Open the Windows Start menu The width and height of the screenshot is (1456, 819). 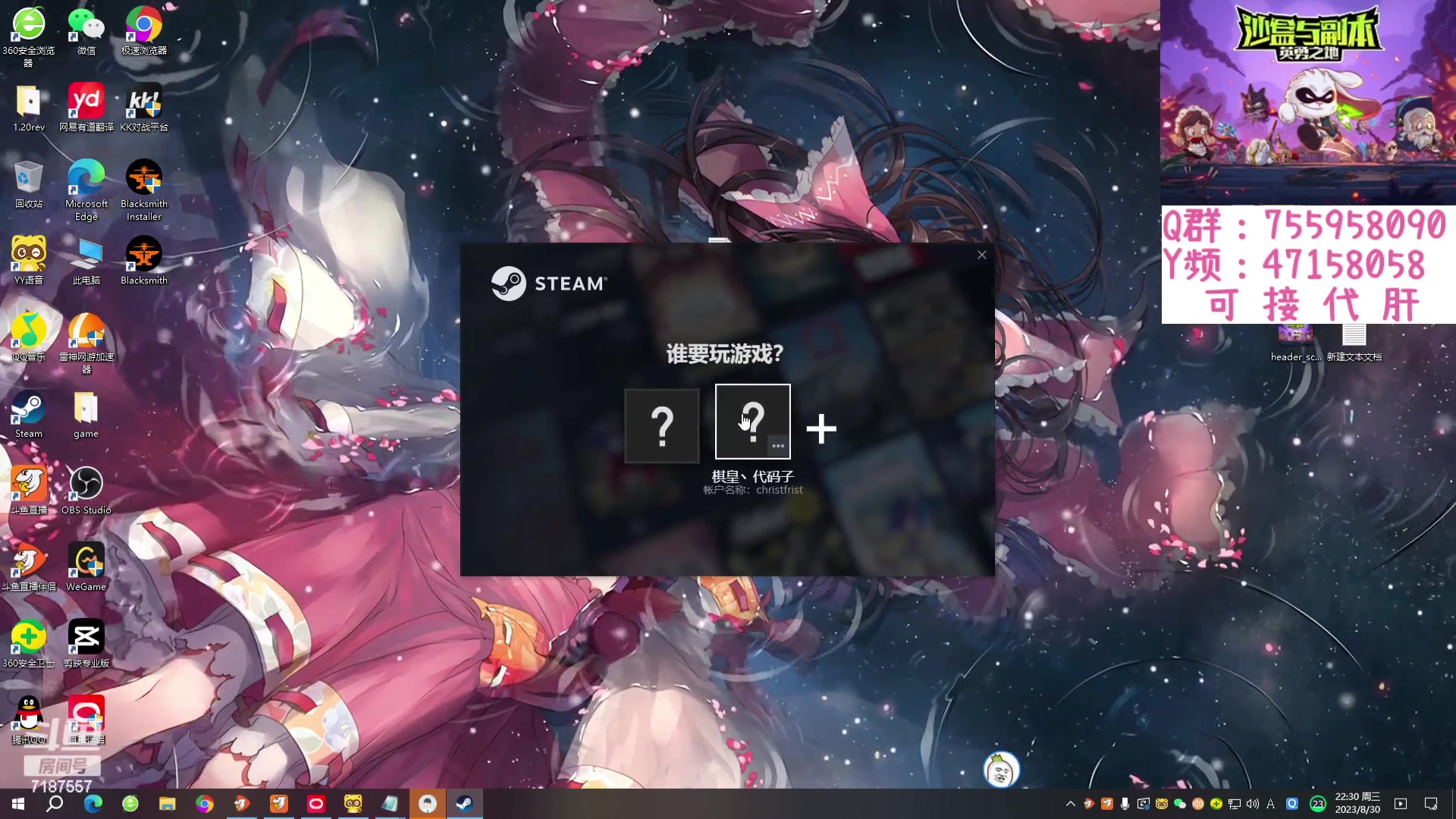point(18,804)
